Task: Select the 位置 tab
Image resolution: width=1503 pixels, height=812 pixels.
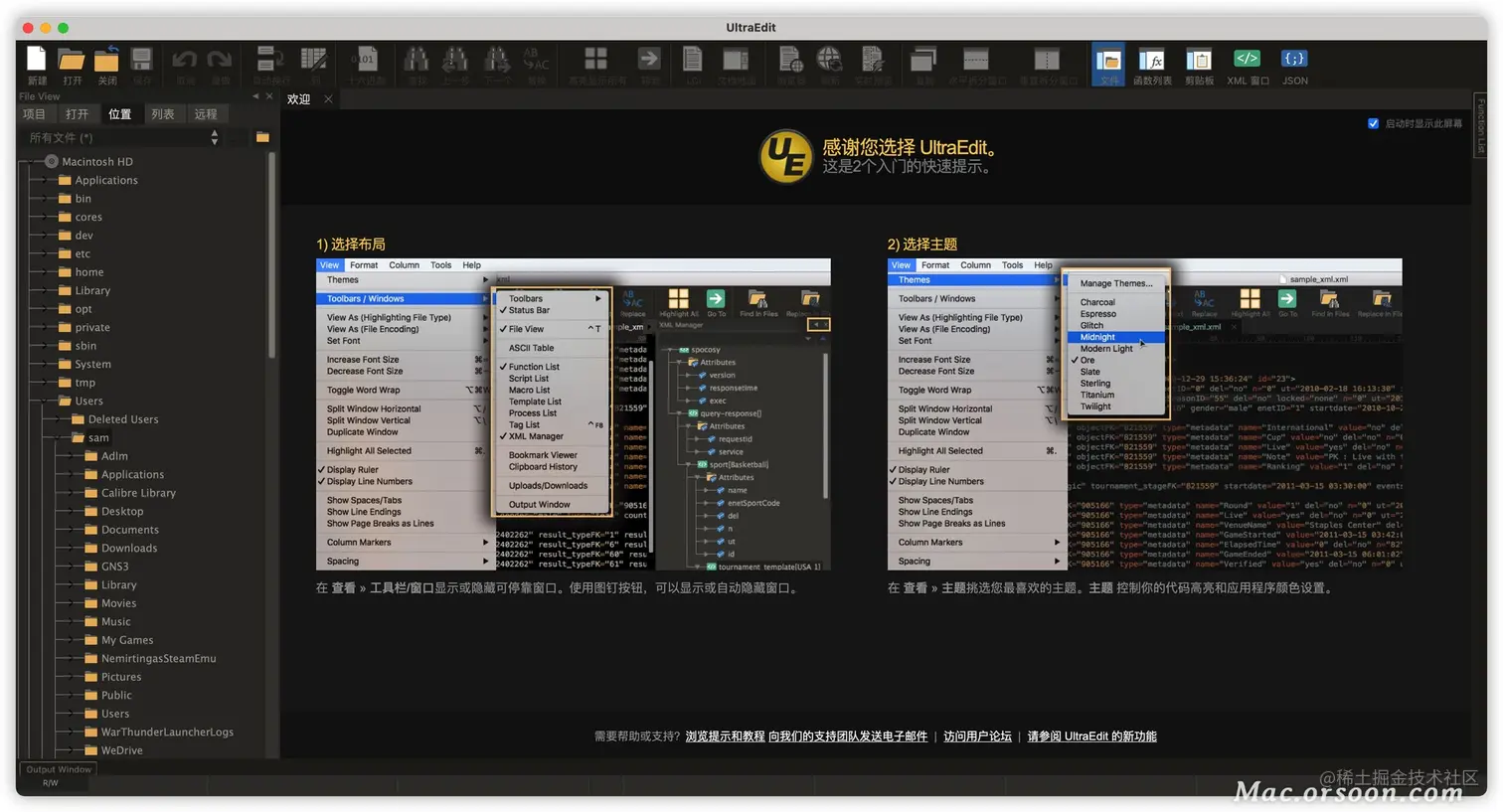Action: click(x=120, y=114)
